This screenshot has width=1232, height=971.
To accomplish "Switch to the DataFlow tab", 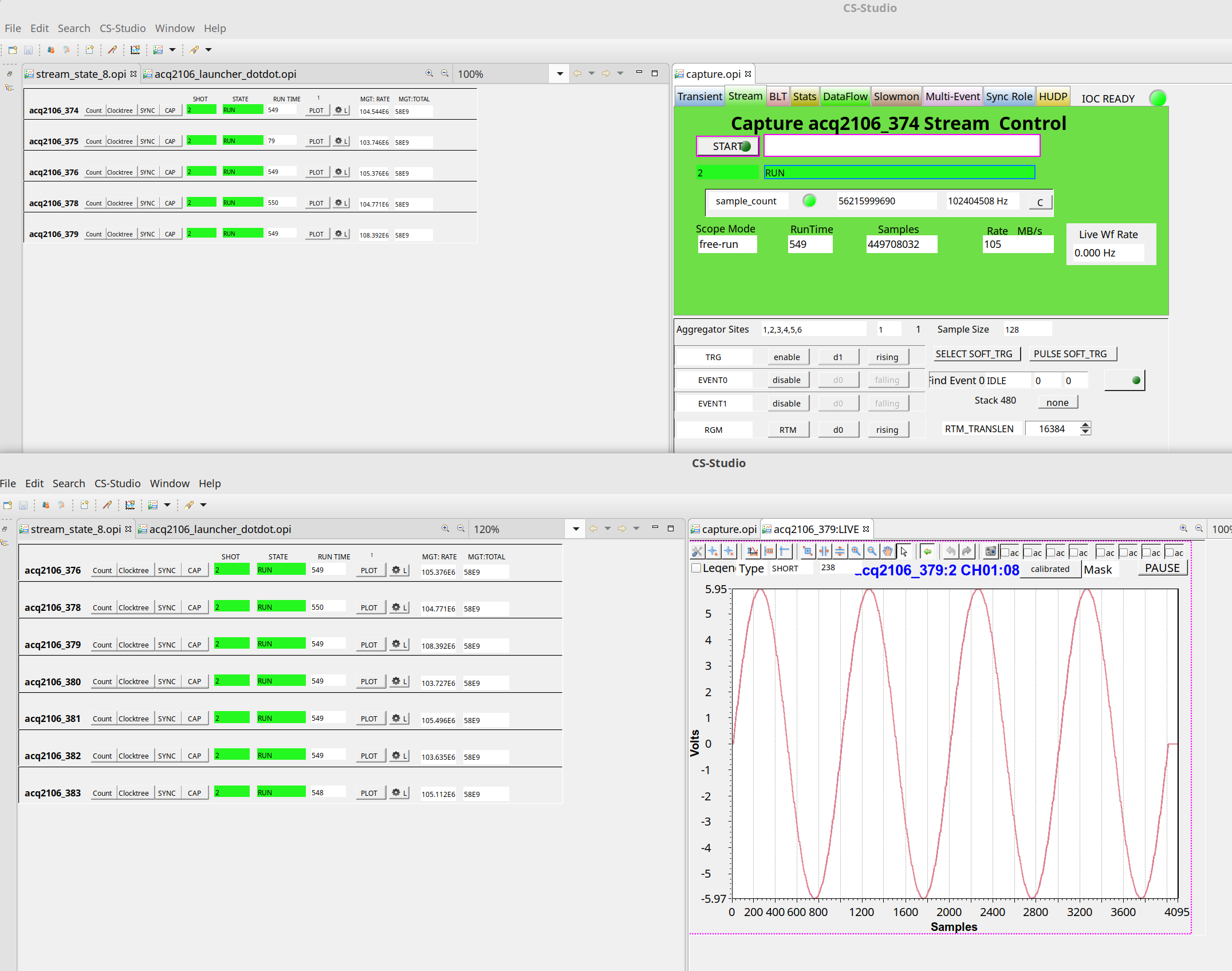I will point(845,96).
